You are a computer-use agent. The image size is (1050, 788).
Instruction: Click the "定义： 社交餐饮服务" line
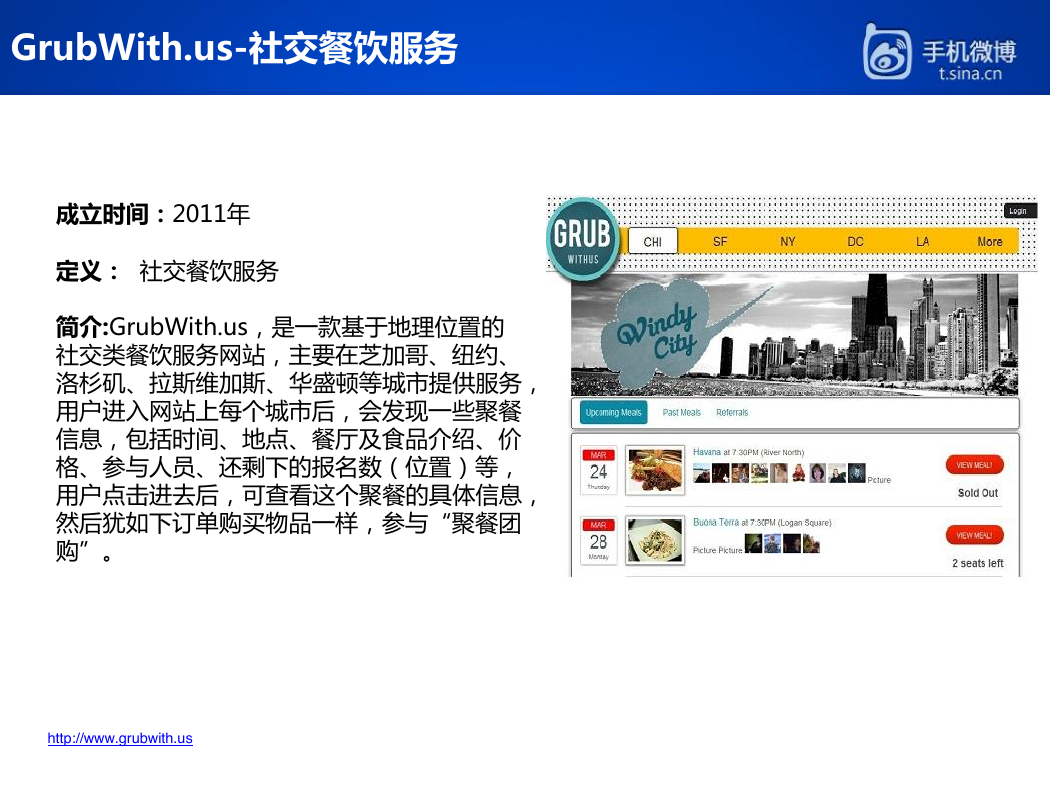click(x=167, y=271)
